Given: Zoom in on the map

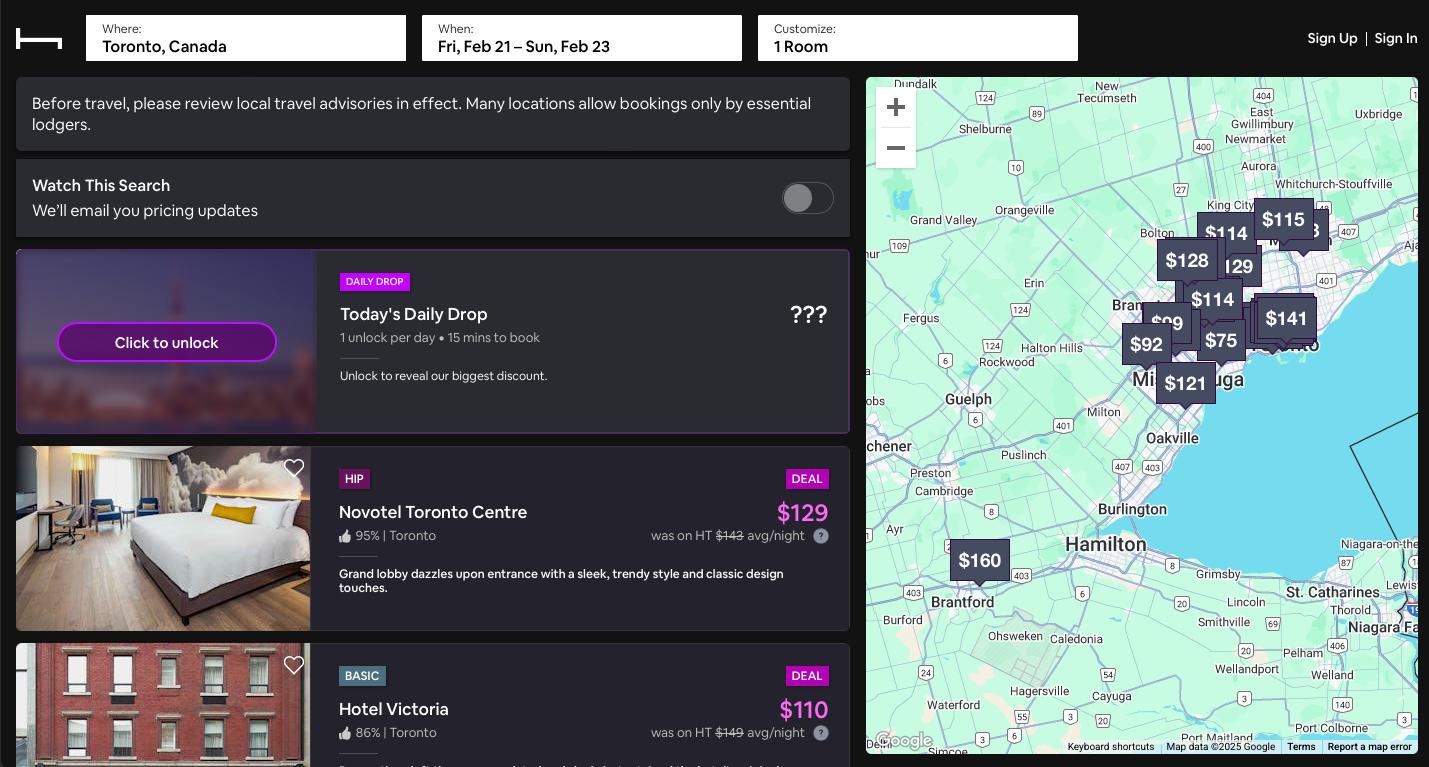Looking at the screenshot, I should [x=896, y=107].
